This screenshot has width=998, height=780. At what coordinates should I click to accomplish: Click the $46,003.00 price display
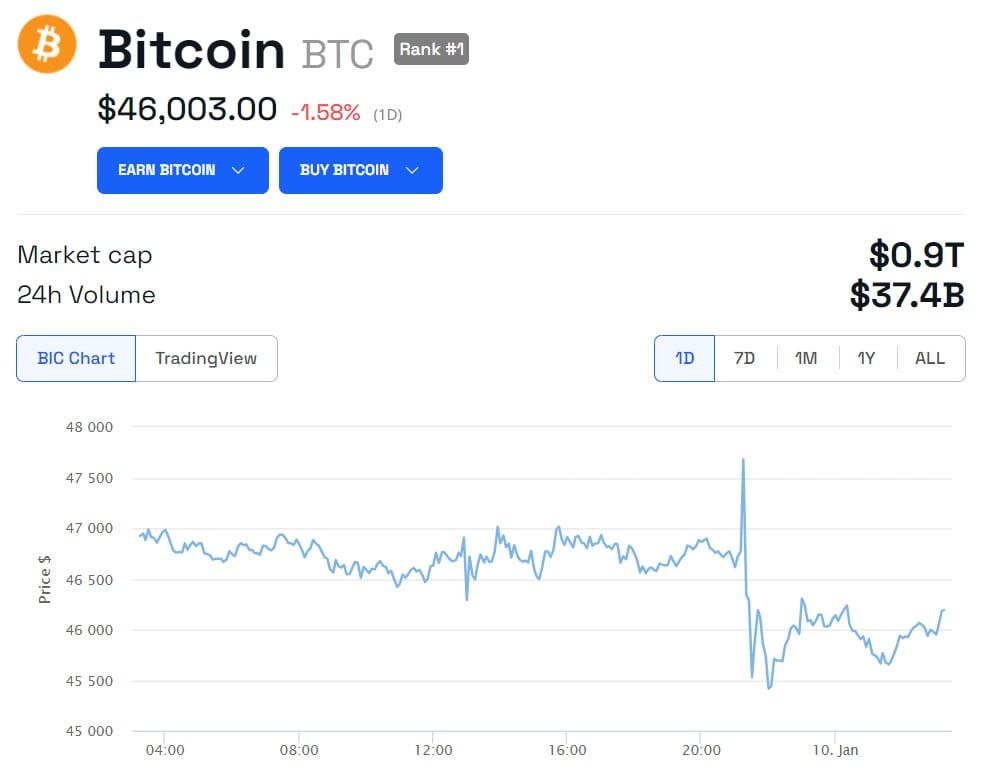coord(187,109)
